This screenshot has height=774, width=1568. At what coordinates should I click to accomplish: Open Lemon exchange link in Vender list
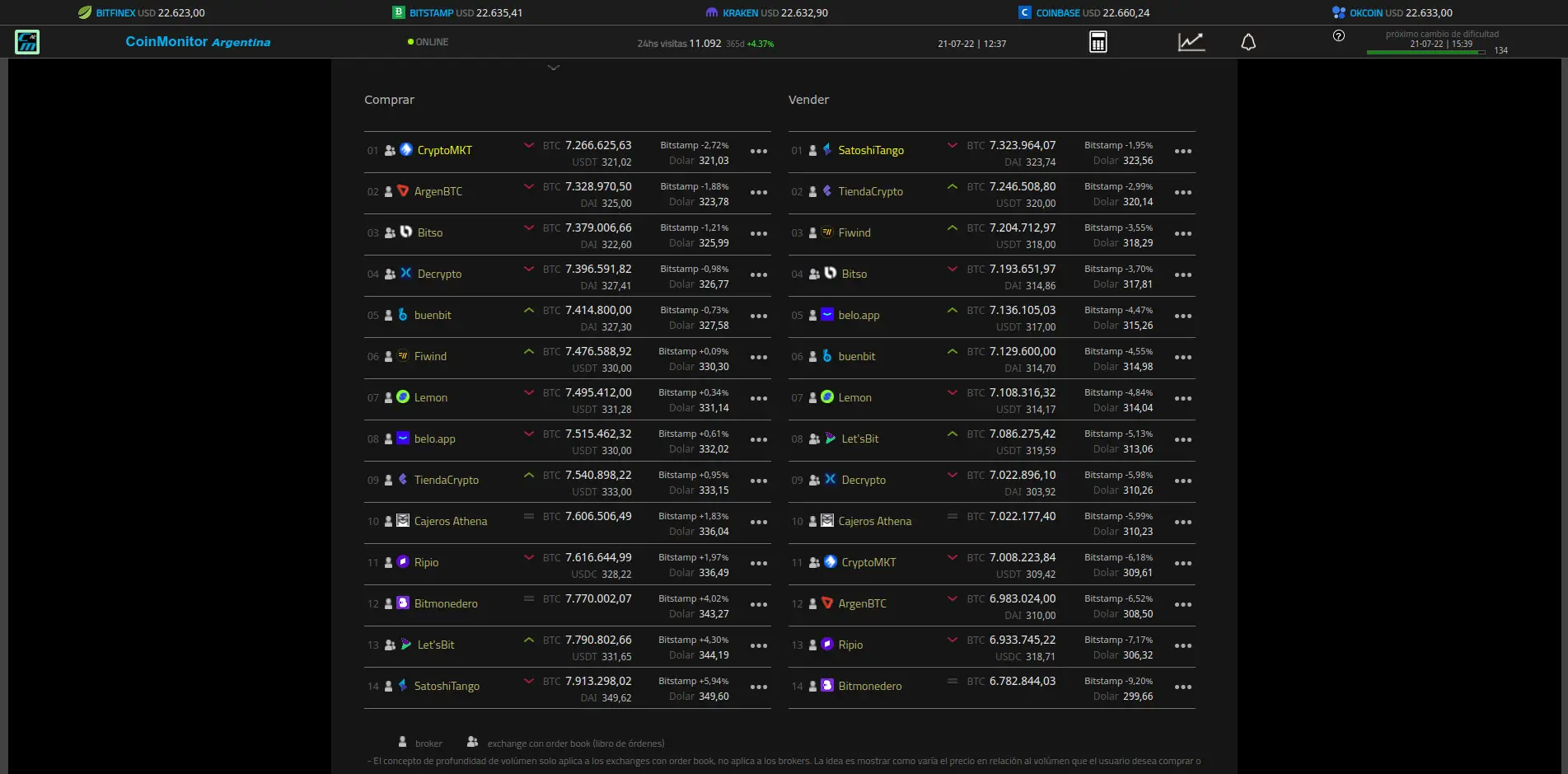[x=855, y=397]
